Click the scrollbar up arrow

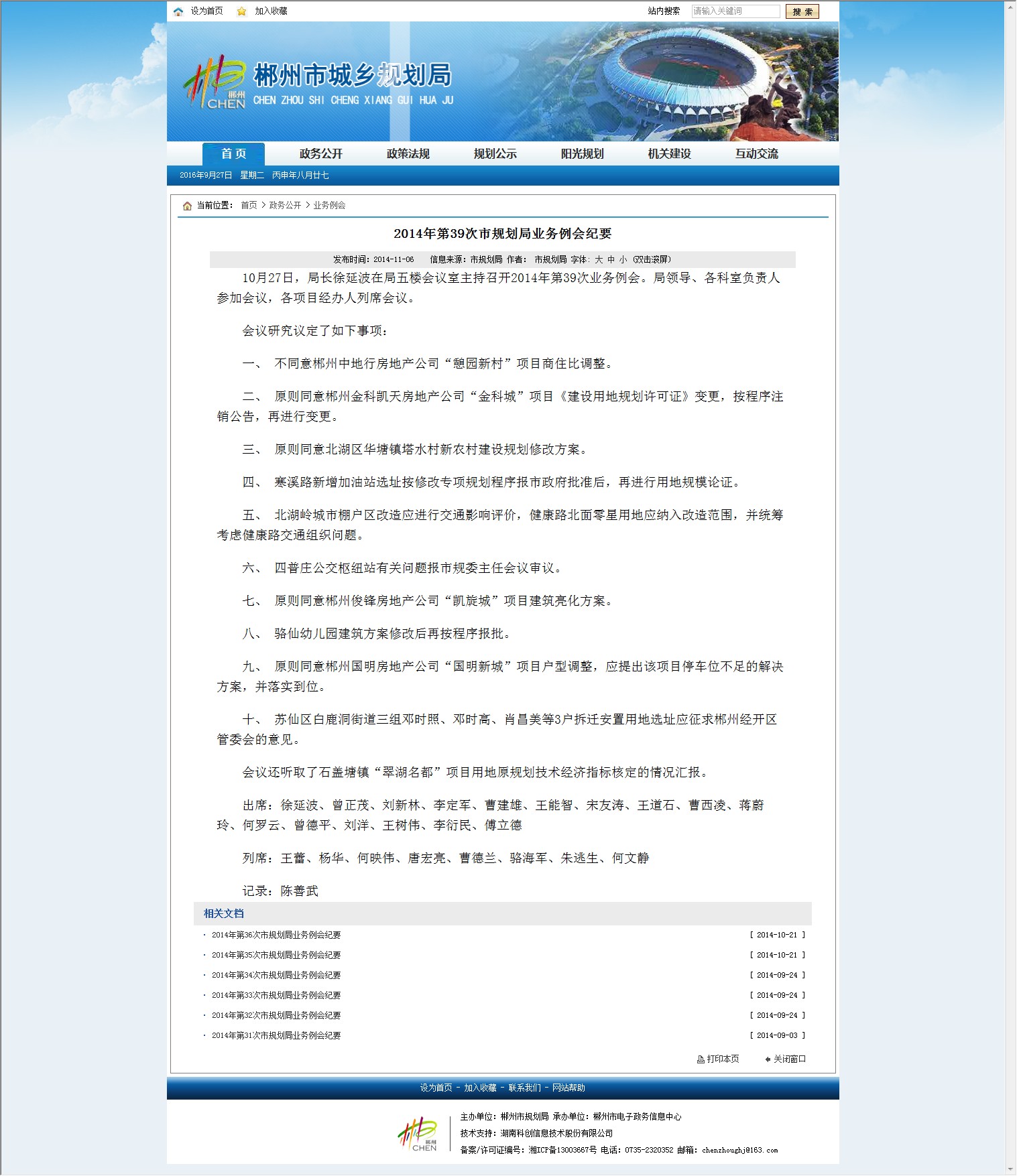(1010, 5)
